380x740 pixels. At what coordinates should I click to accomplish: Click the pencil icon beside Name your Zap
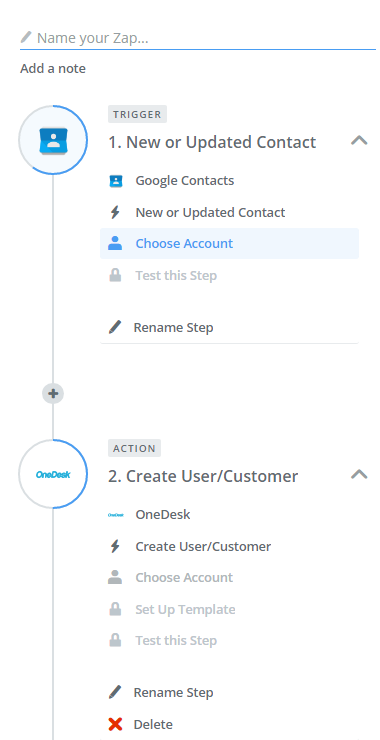[x=26, y=37]
